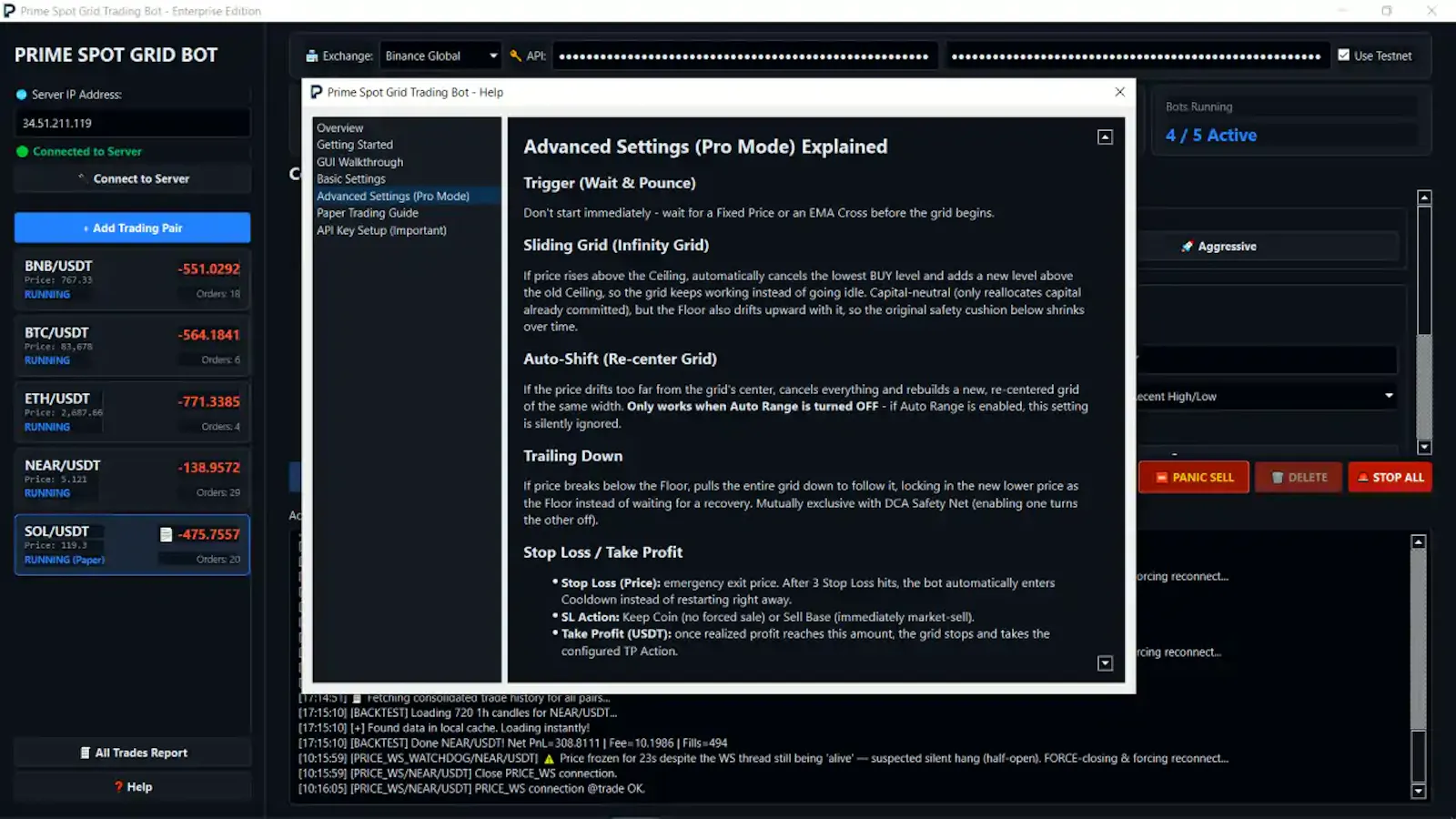Click the API key input field
The height and width of the screenshot is (819, 1456).
[x=744, y=56]
